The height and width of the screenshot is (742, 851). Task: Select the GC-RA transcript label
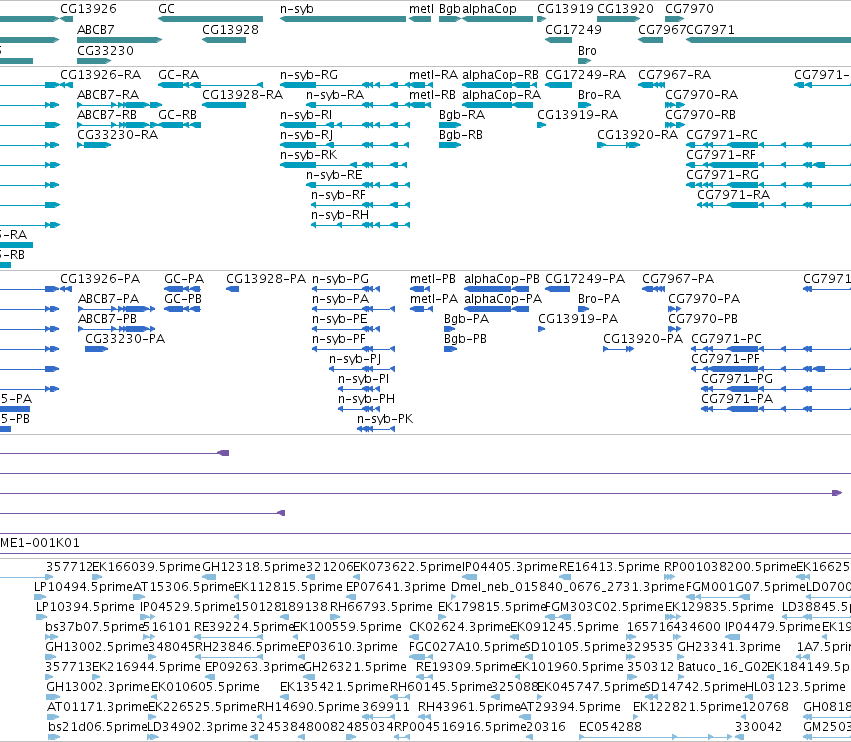point(179,74)
